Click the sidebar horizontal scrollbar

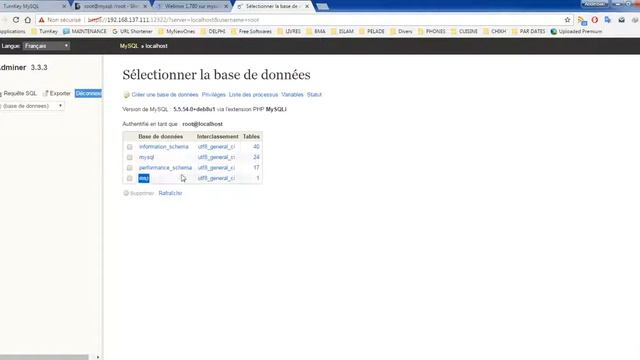click(44, 357)
